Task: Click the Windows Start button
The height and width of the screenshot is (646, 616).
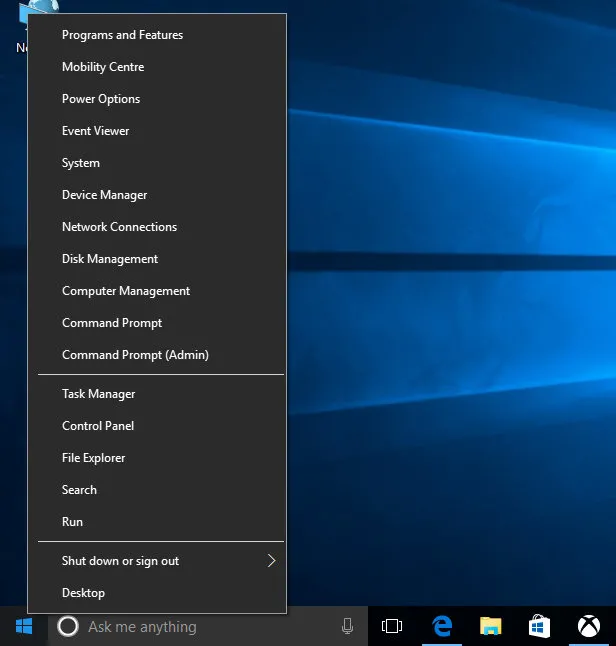Action: point(24,627)
